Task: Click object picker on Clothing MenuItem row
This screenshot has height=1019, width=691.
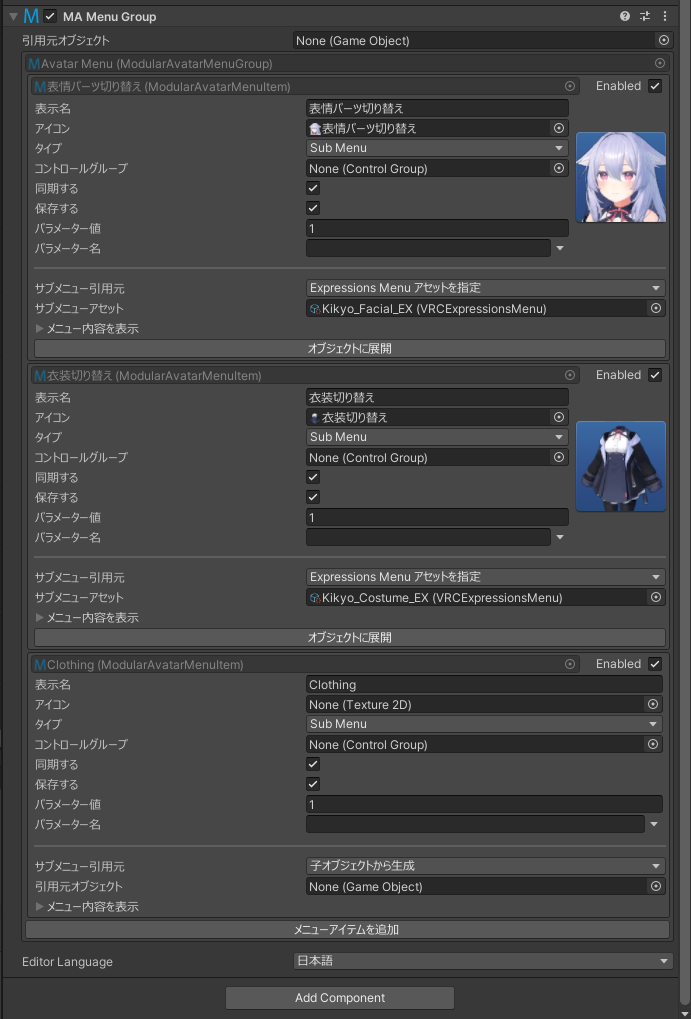Action: point(570,664)
